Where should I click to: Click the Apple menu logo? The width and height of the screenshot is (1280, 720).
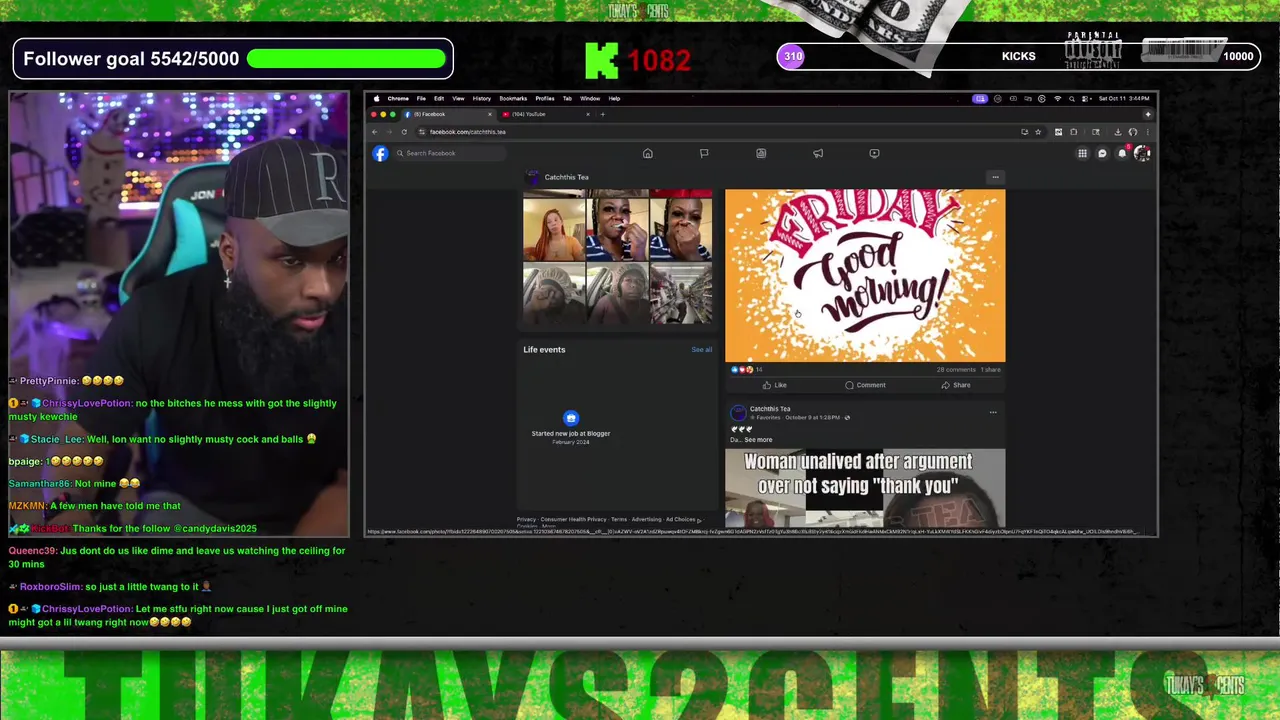(377, 98)
